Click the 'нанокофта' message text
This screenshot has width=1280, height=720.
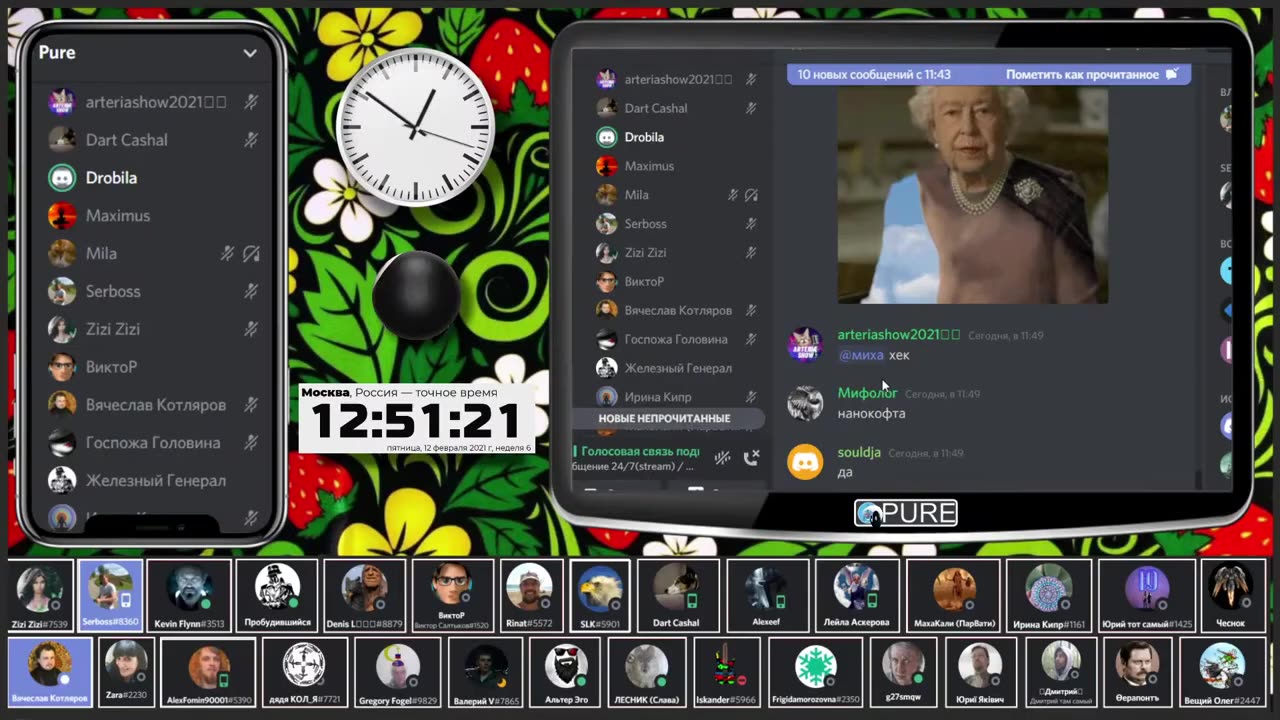(871, 413)
